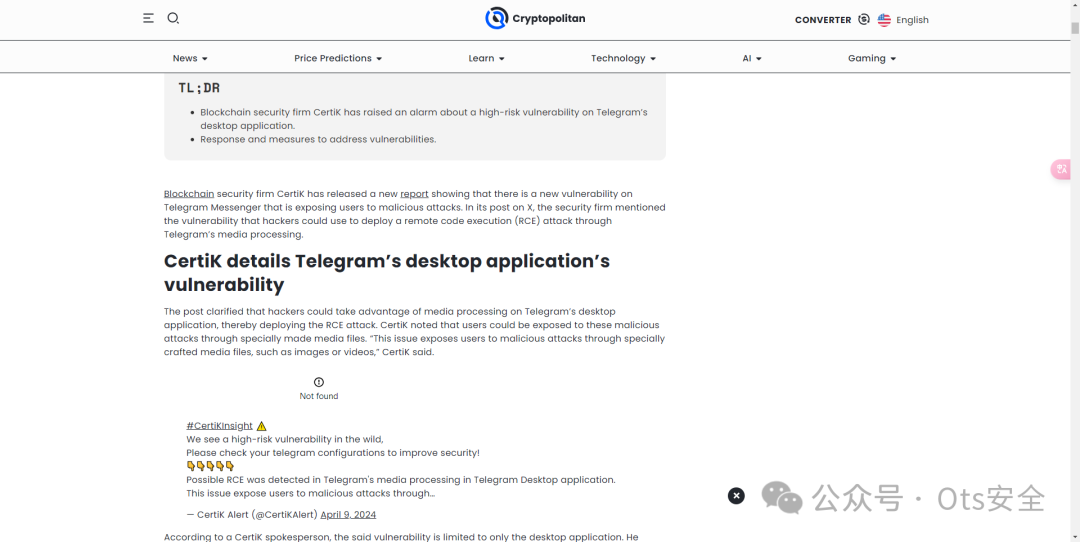Open the #CertiKInsight hashtag link

219,426
